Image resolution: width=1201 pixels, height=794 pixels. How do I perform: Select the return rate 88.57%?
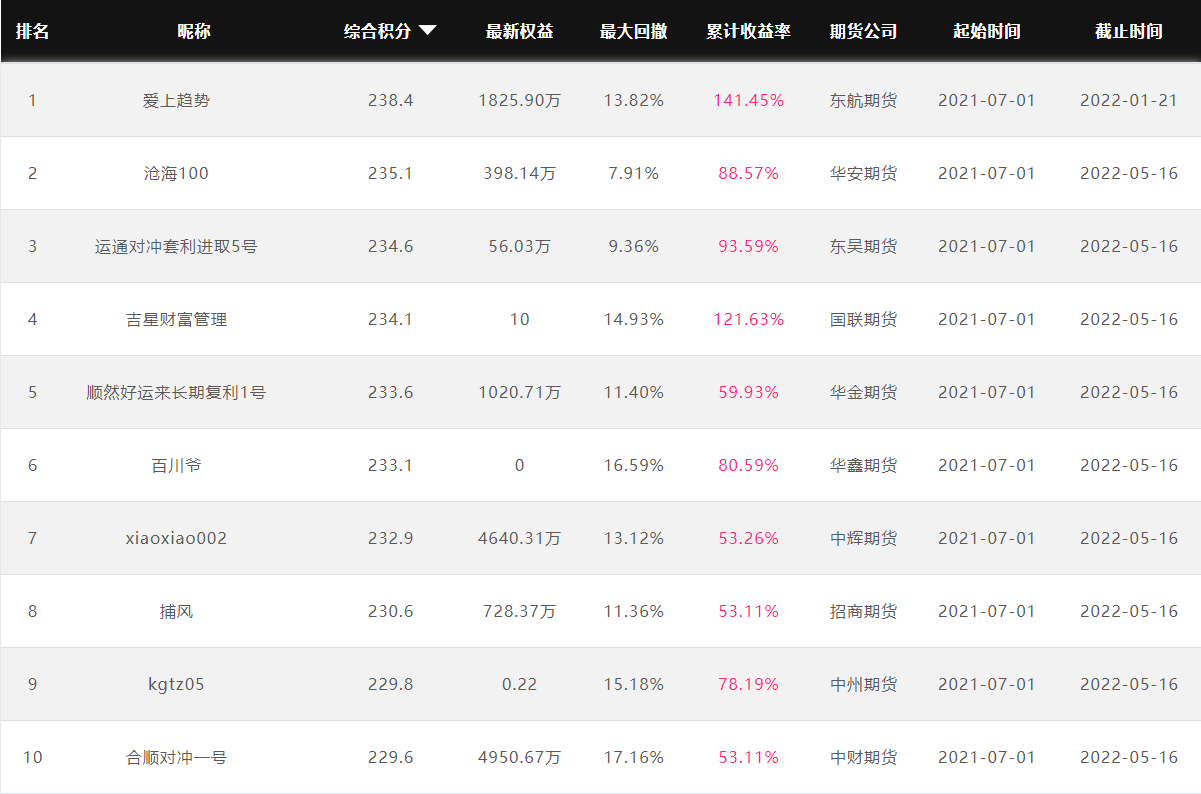click(749, 173)
